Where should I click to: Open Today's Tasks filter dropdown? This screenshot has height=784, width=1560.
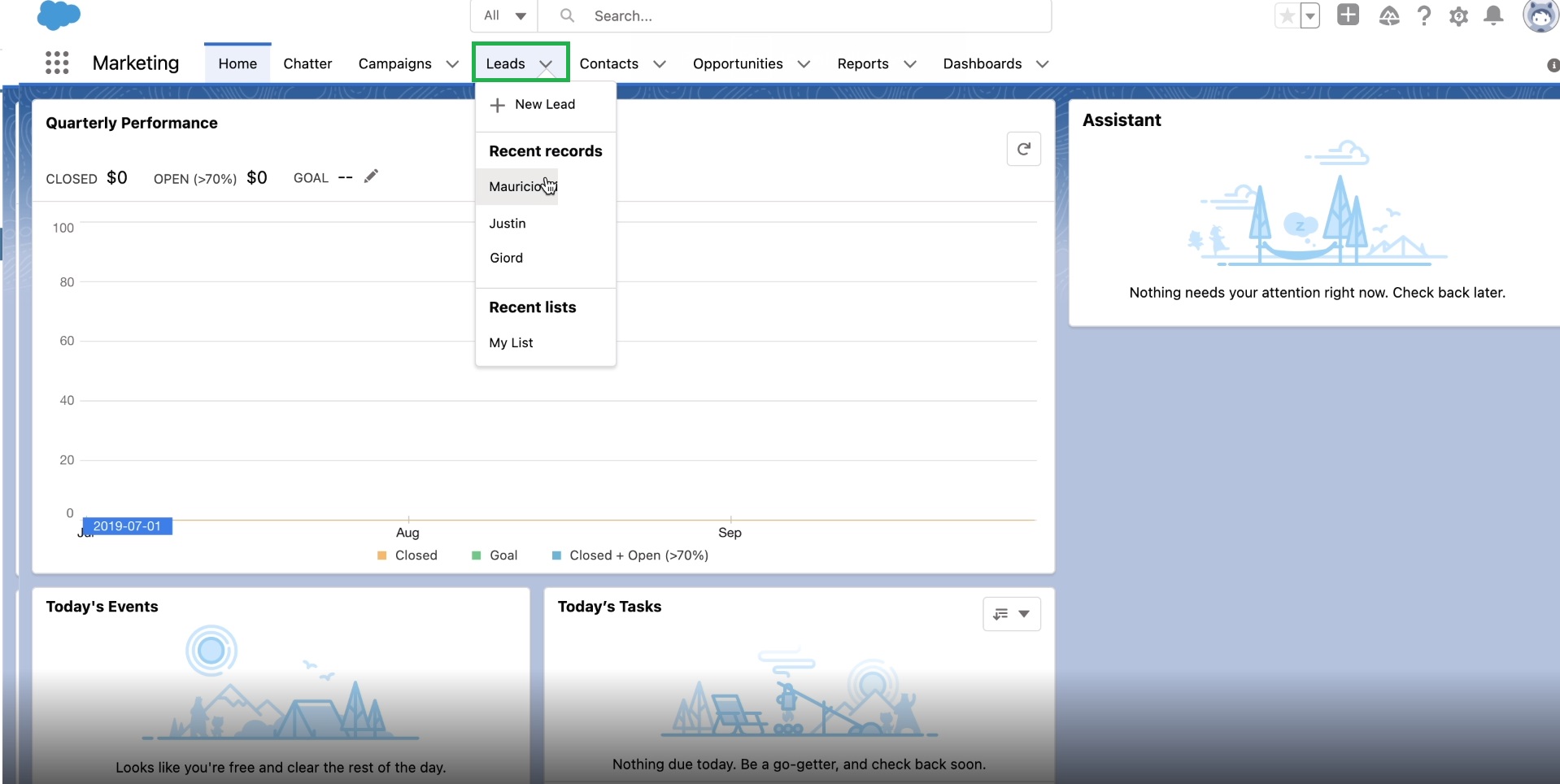tap(1012, 614)
